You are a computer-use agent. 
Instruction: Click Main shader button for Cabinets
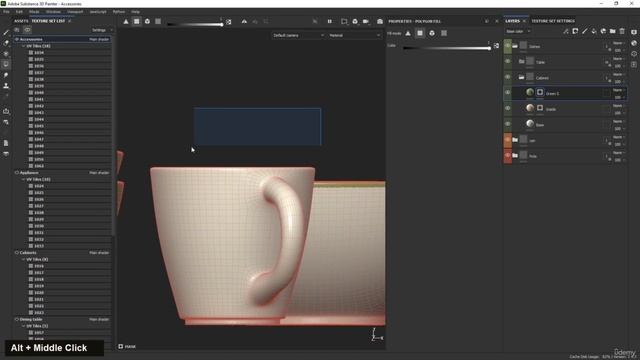point(99,253)
